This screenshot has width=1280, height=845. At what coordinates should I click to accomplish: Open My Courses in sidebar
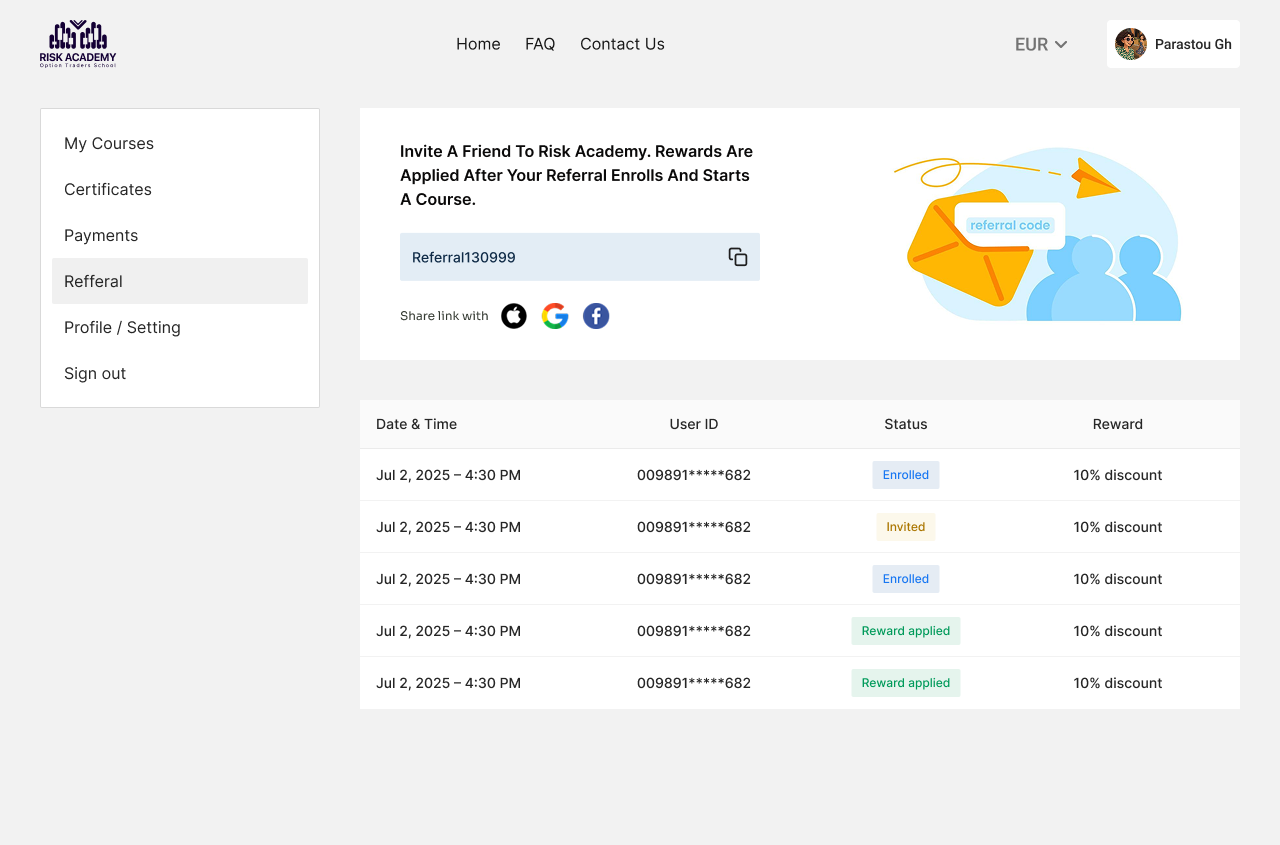[109, 143]
